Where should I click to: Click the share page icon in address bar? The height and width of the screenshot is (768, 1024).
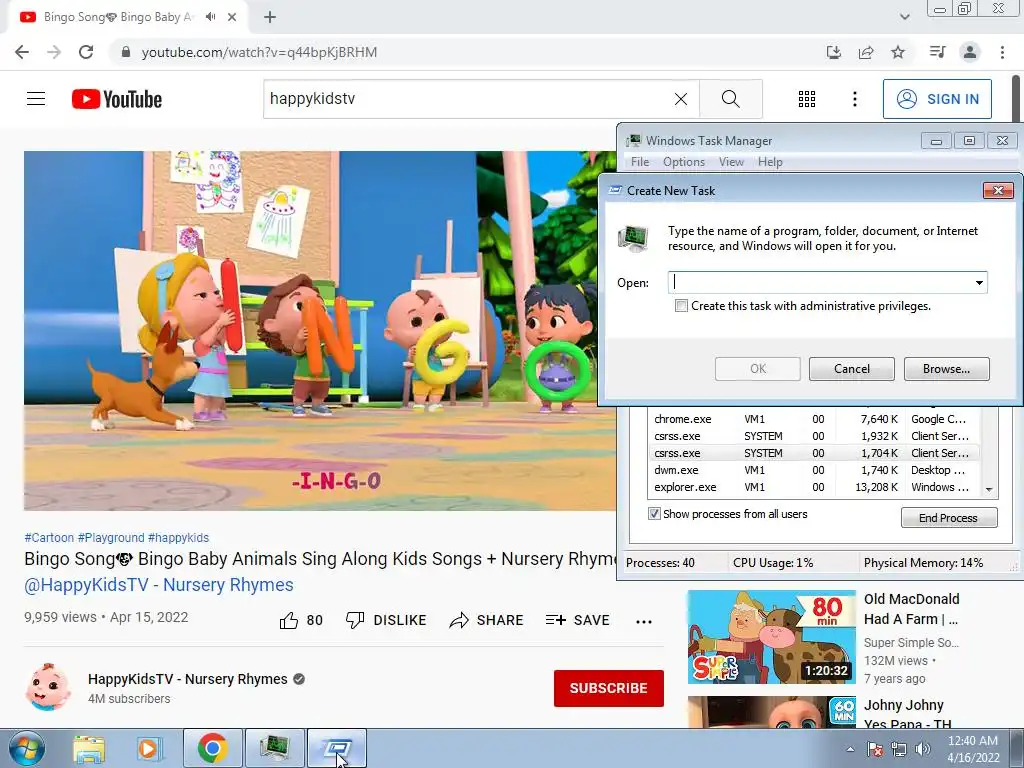[x=866, y=52]
